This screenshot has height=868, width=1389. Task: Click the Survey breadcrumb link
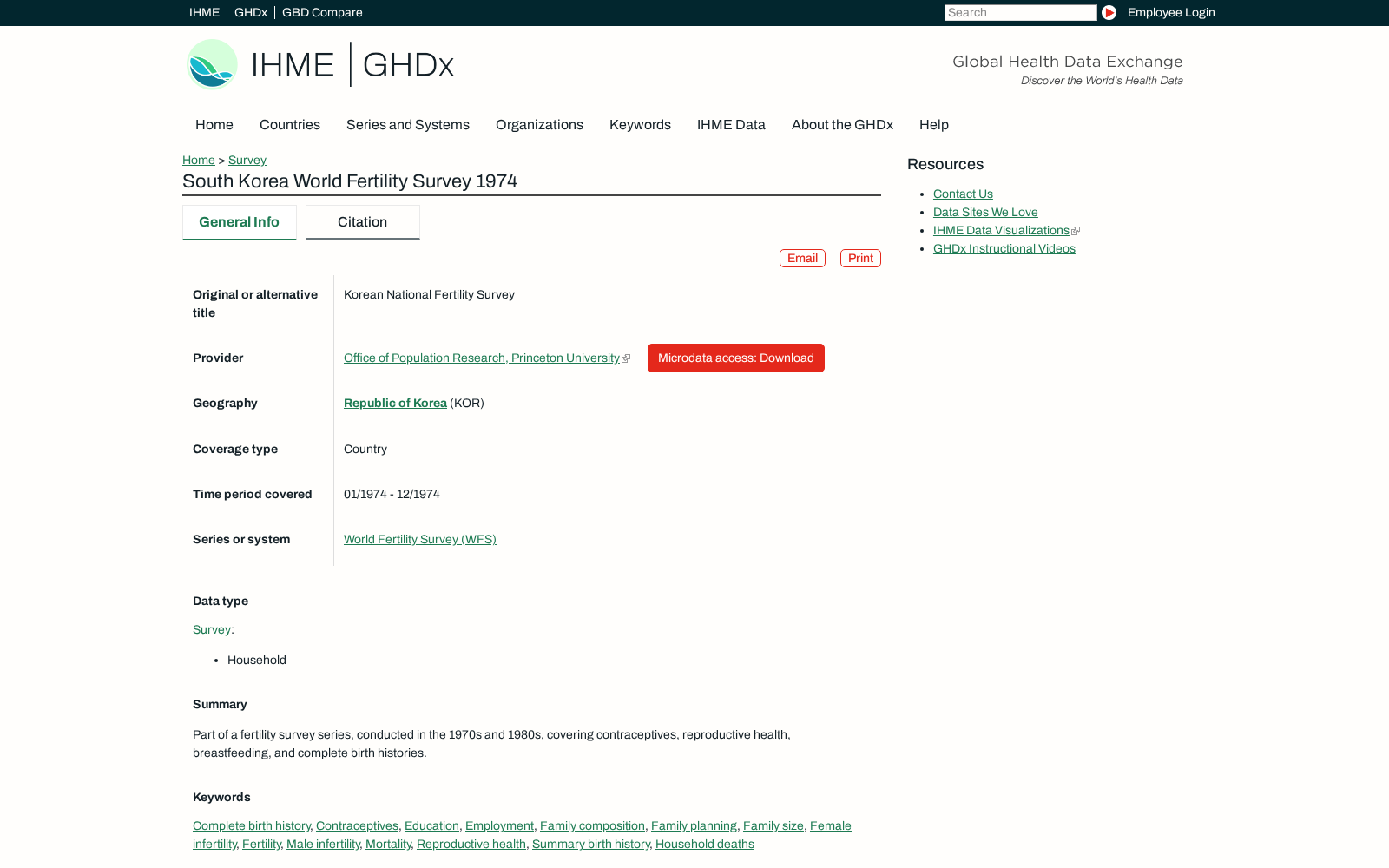247,160
